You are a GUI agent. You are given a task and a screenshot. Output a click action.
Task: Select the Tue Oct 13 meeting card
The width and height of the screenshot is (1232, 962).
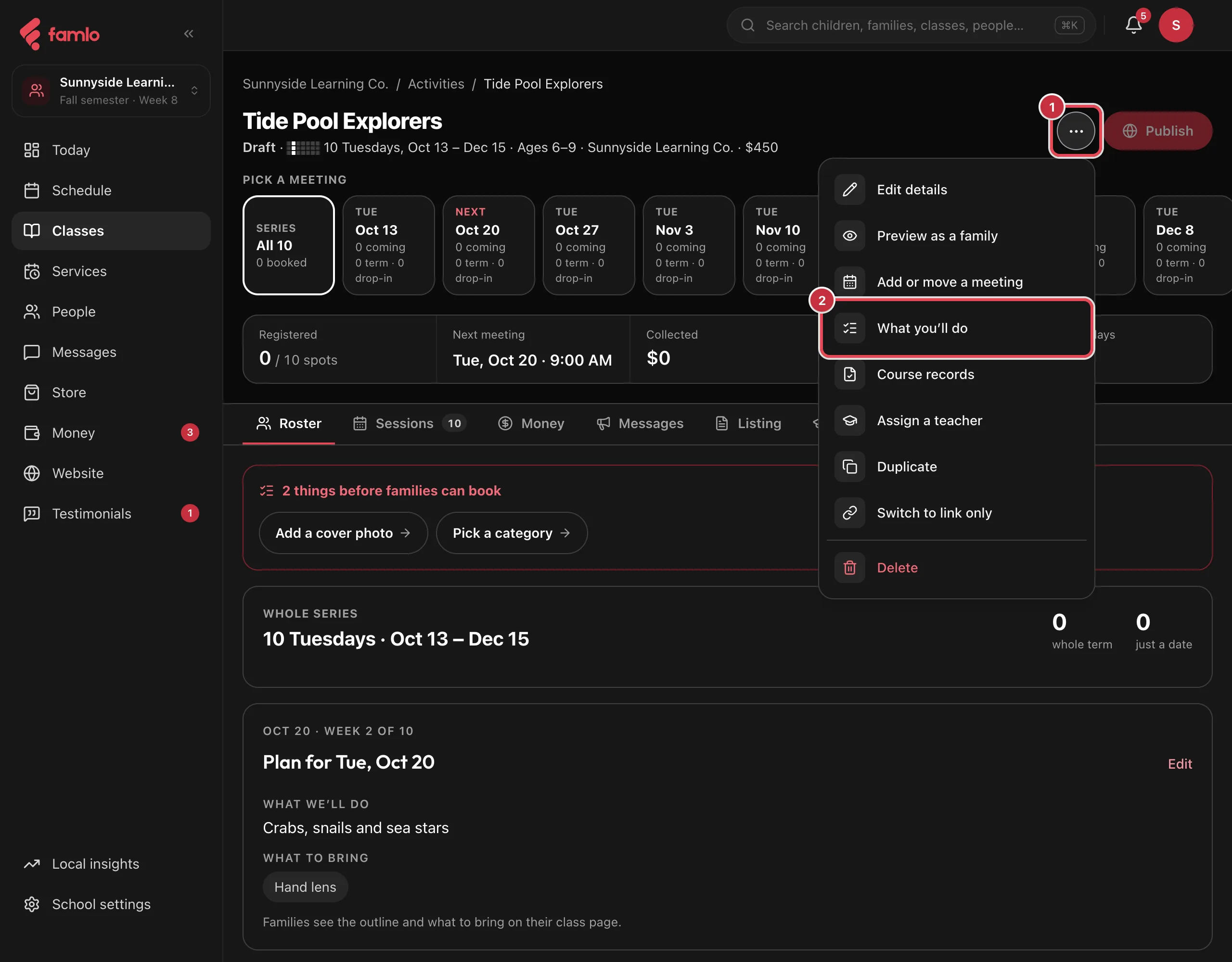pyautogui.click(x=388, y=245)
